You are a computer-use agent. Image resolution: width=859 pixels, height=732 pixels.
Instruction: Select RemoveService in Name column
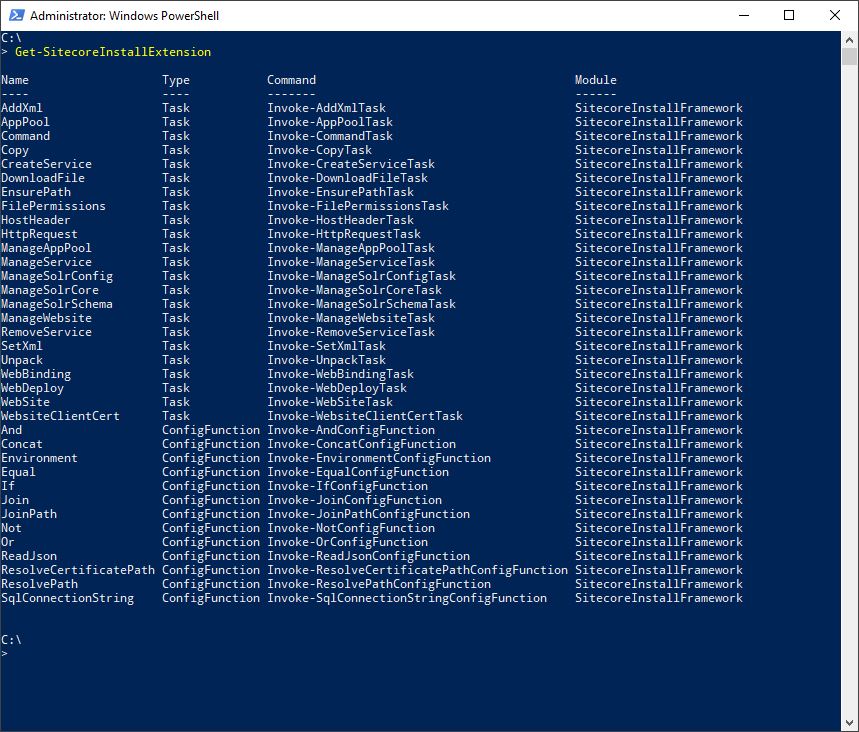pyautogui.click(x=47, y=332)
